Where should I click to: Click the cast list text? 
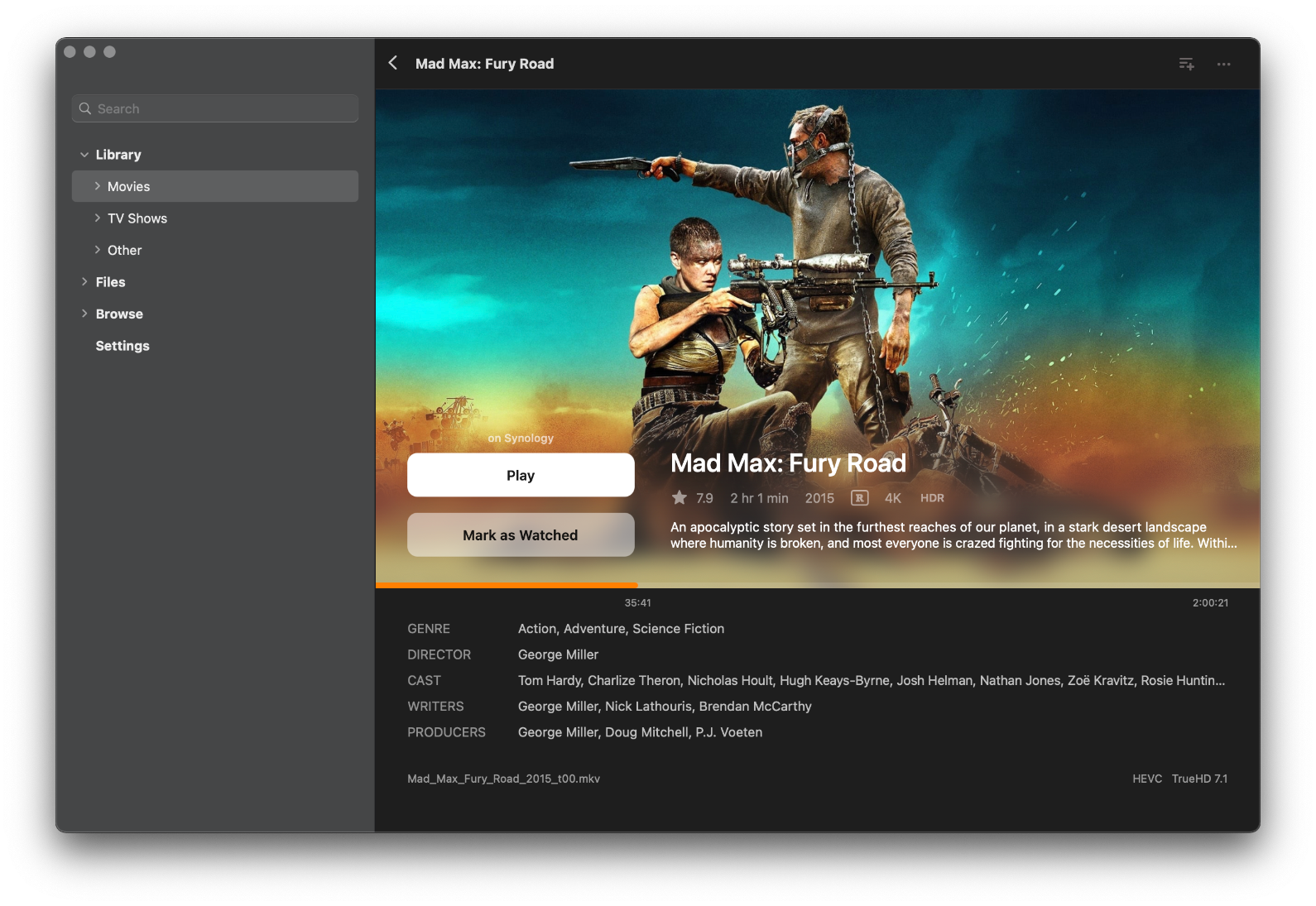click(x=872, y=680)
